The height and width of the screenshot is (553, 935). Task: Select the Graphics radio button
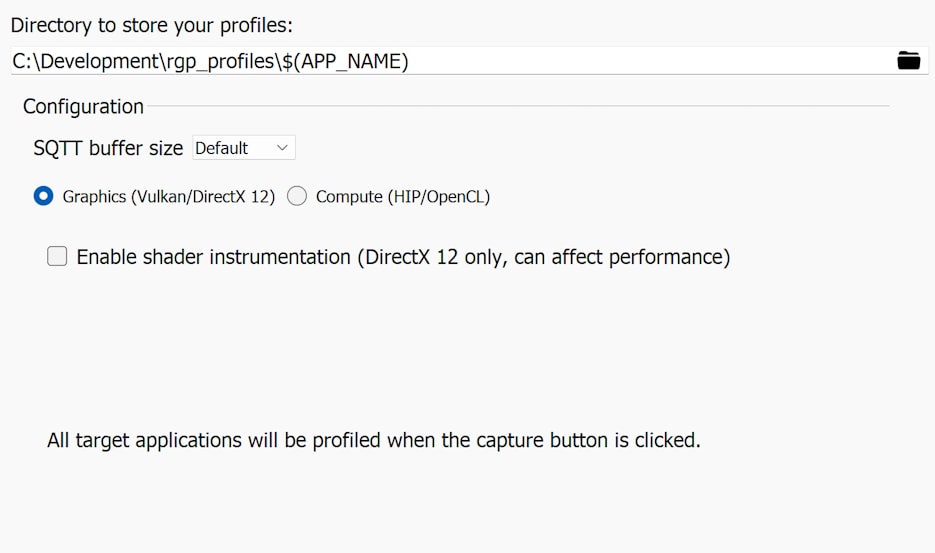pos(43,197)
